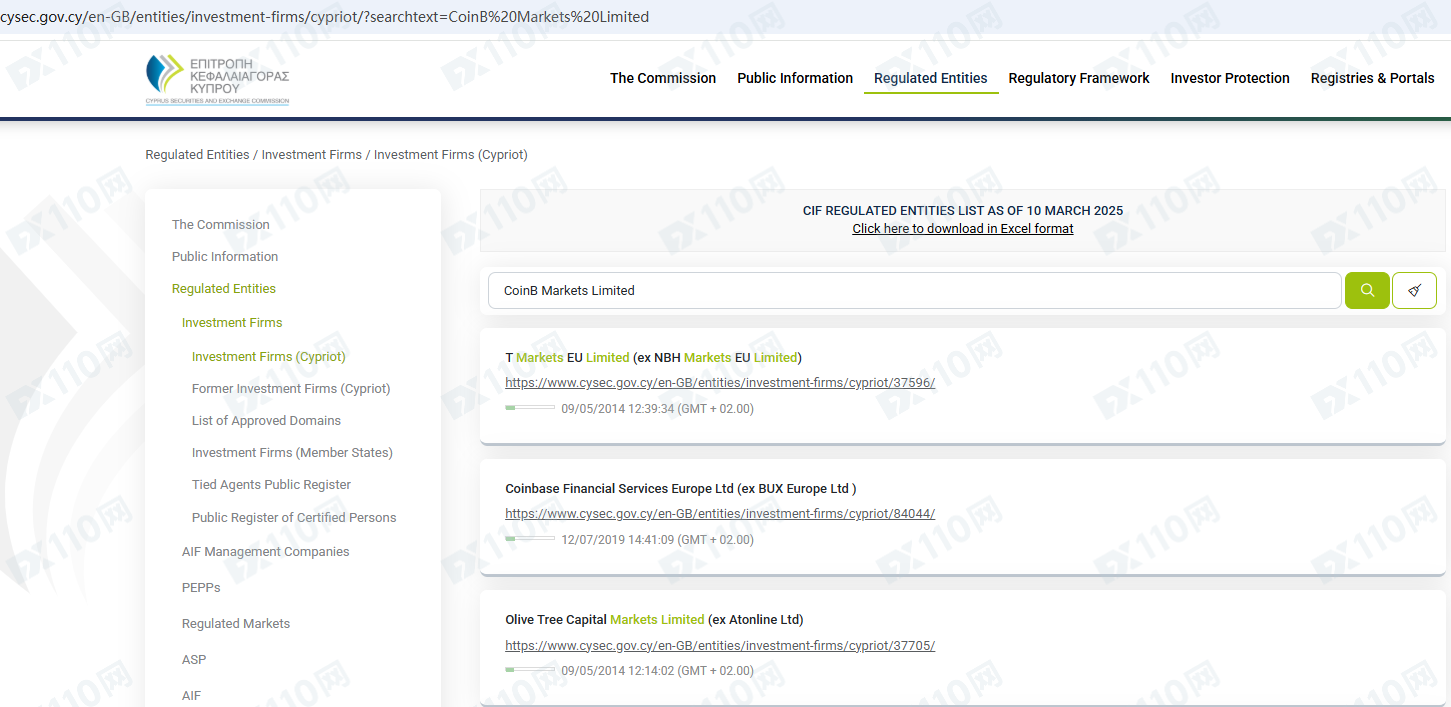Viewport: 1451px width, 707px height.
Task: Select The Commission in the sidebar
Action: coord(221,225)
